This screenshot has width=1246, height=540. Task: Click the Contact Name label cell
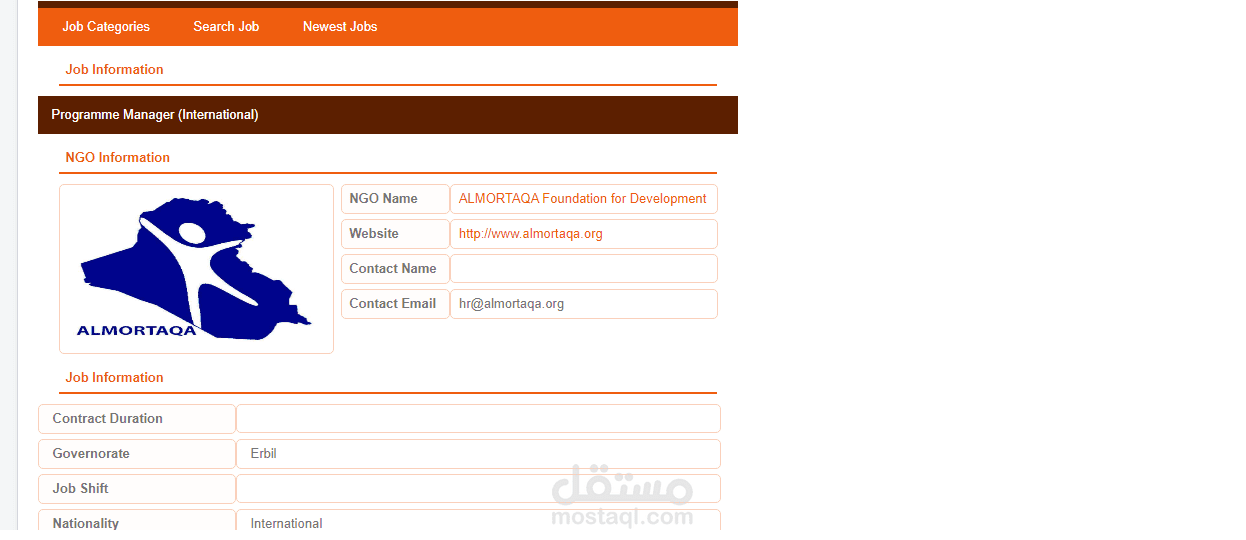coord(395,269)
